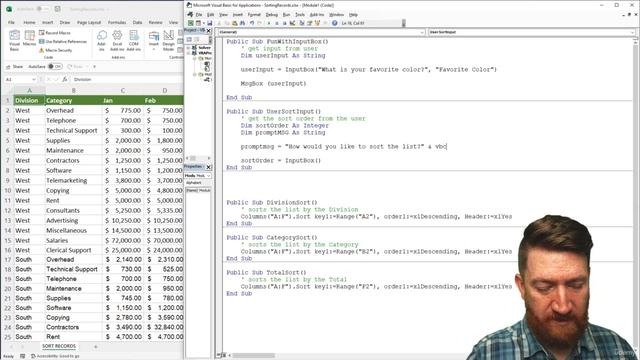This screenshot has height=360, width=640.
Task: Close the Project Explorer pane
Action: pos(209,31)
